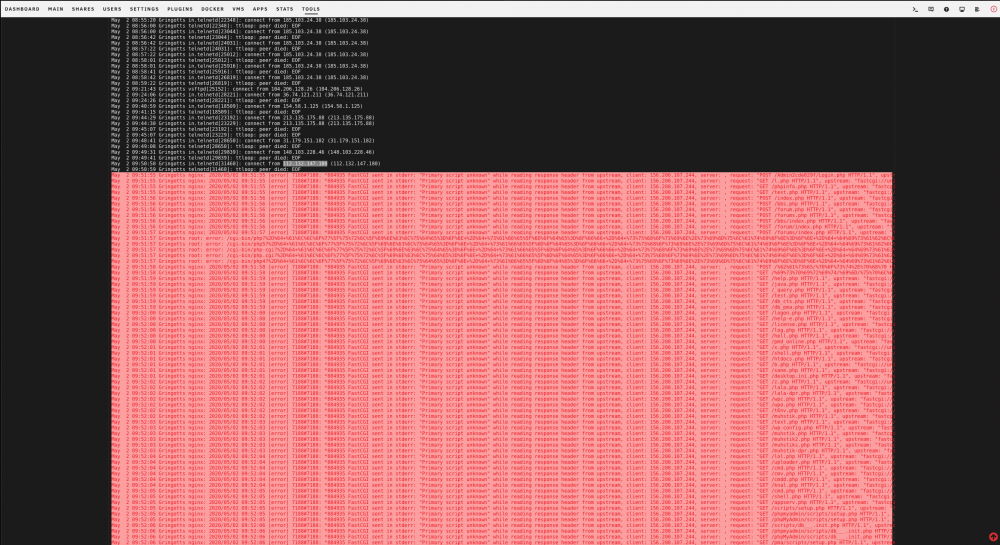Click the vsftpd connect from 104.206.128.26 line

[237, 89]
